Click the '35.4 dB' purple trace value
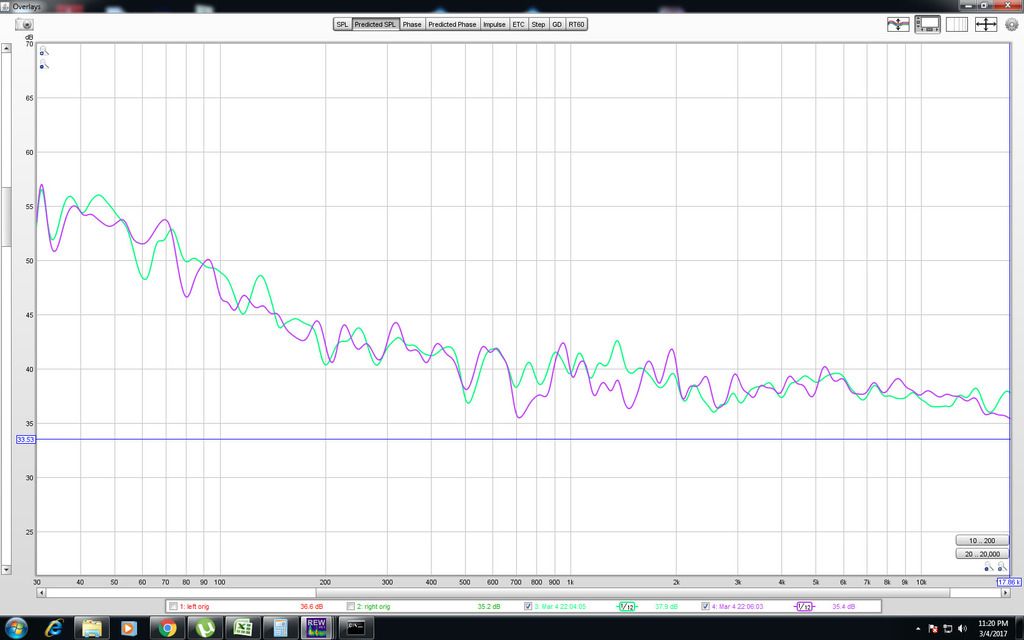The image size is (1024, 640). point(844,607)
